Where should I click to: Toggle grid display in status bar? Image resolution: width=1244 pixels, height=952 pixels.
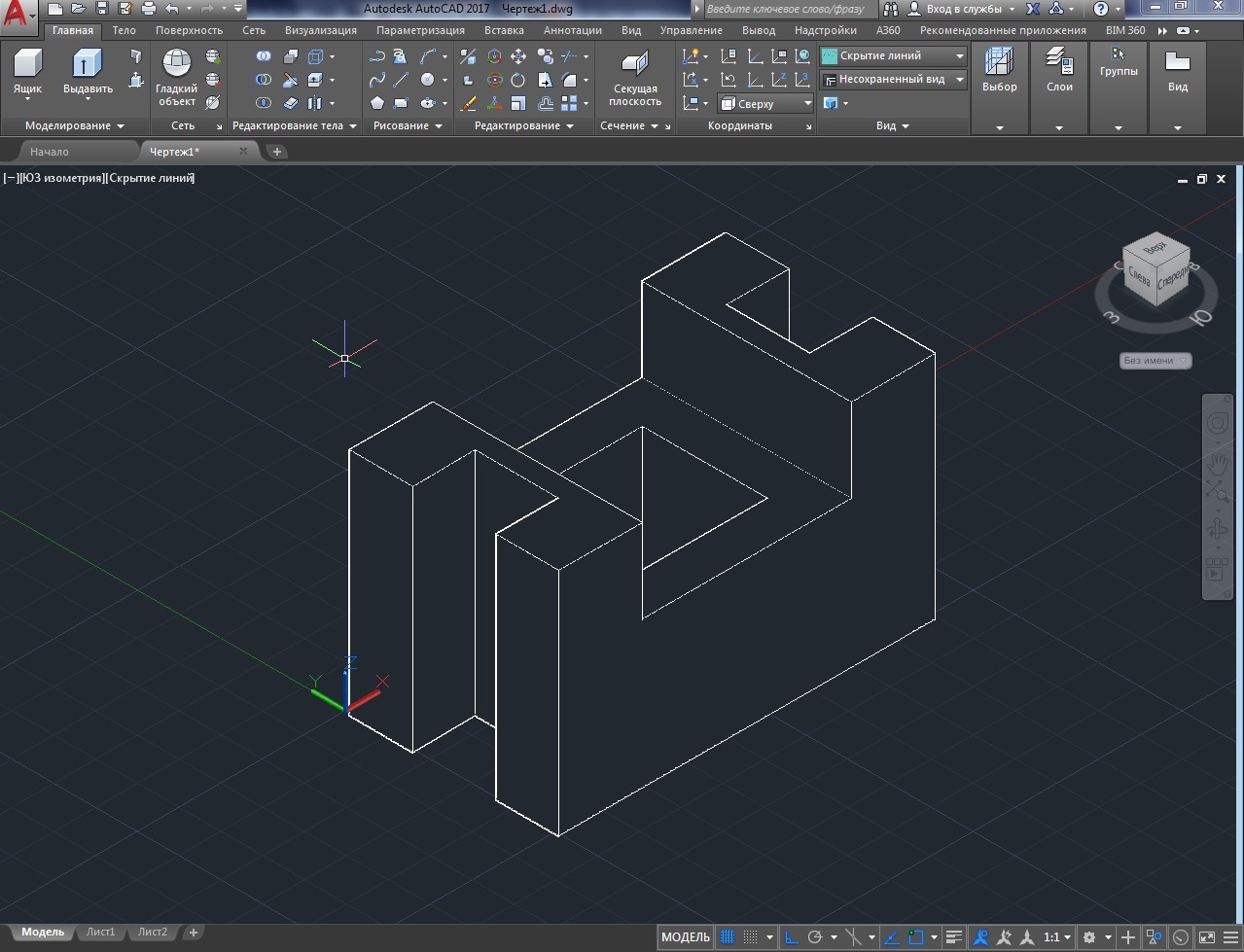point(727,937)
